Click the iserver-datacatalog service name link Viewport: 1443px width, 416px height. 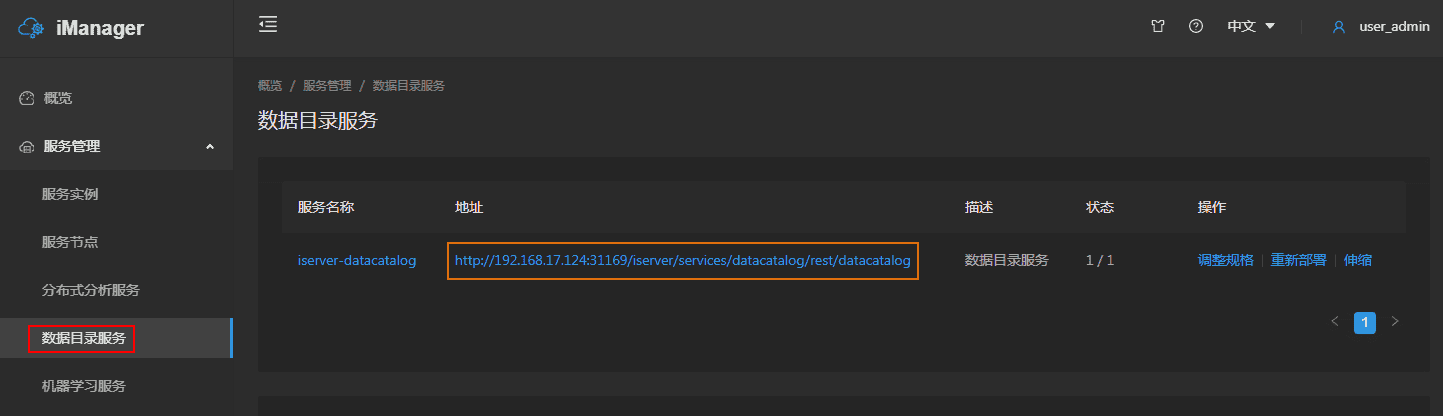pyautogui.click(x=357, y=260)
